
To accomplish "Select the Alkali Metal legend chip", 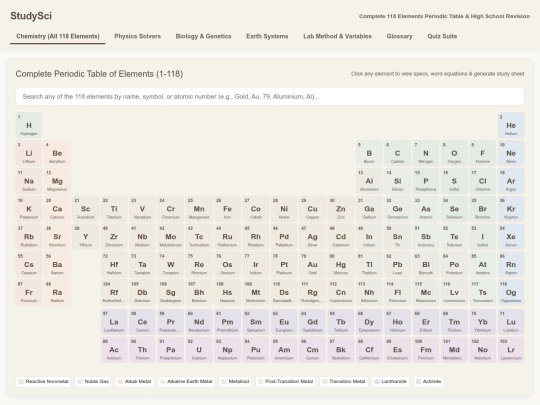I will click(135, 382).
